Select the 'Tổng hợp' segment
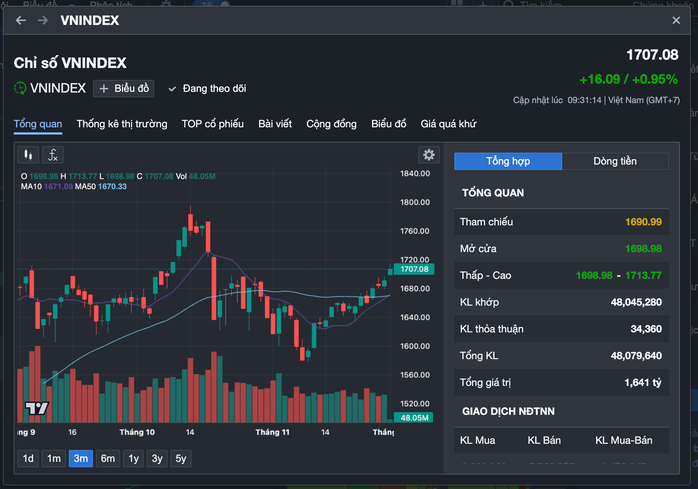The width and height of the screenshot is (698, 489). (508, 161)
